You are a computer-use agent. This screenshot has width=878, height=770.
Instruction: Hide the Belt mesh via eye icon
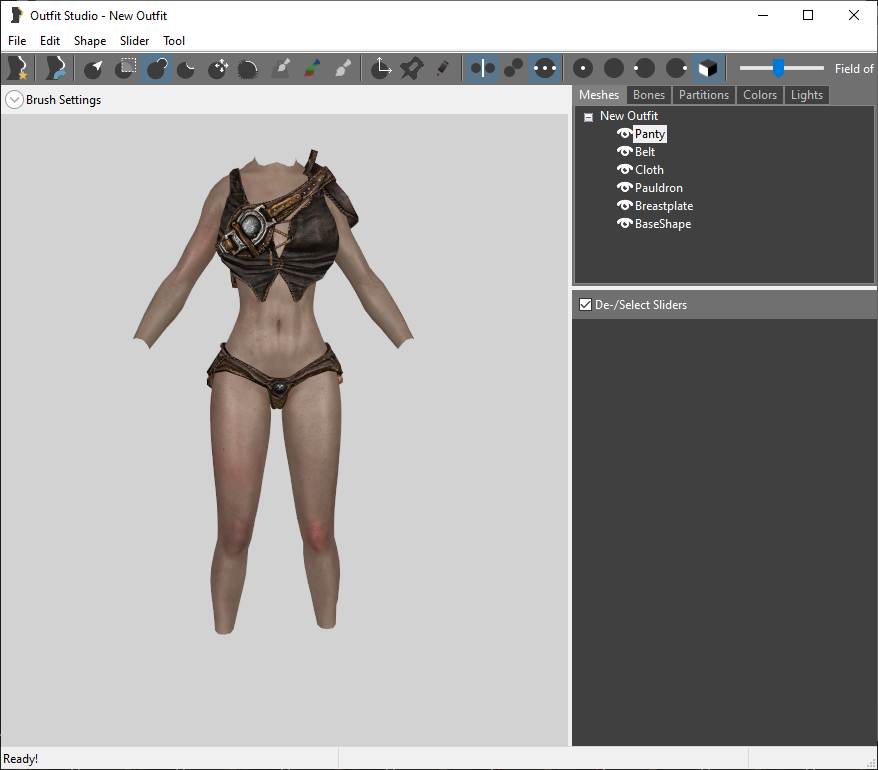pyautogui.click(x=624, y=151)
